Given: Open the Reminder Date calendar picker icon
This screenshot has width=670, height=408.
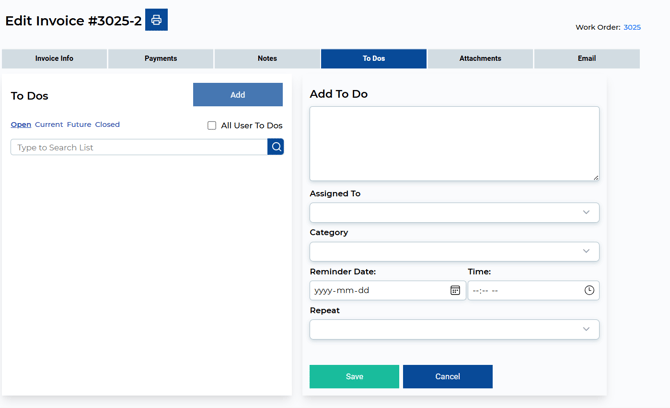Looking at the screenshot, I should pyautogui.click(x=455, y=290).
